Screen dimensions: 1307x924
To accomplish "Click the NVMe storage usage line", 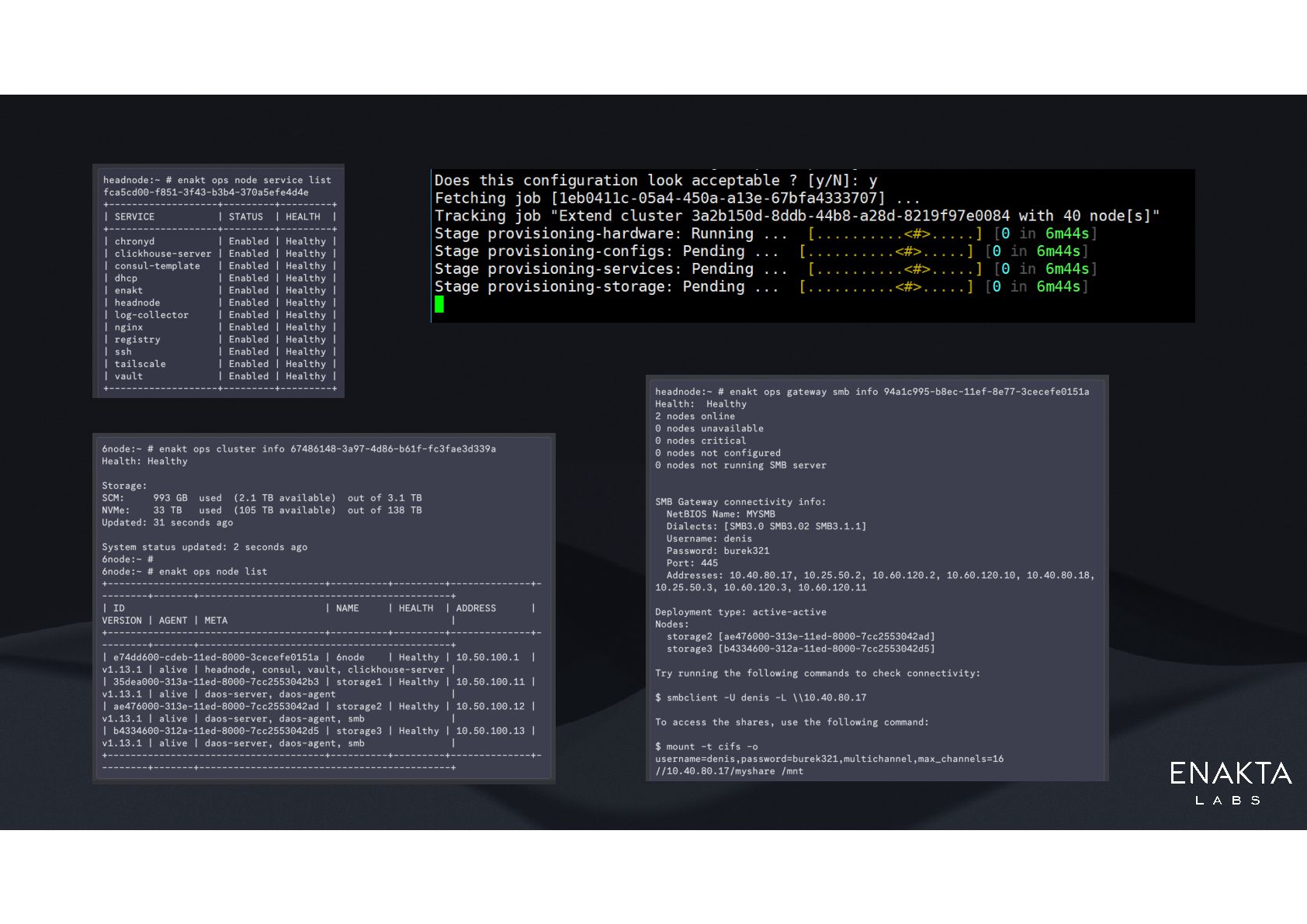I will [262, 510].
